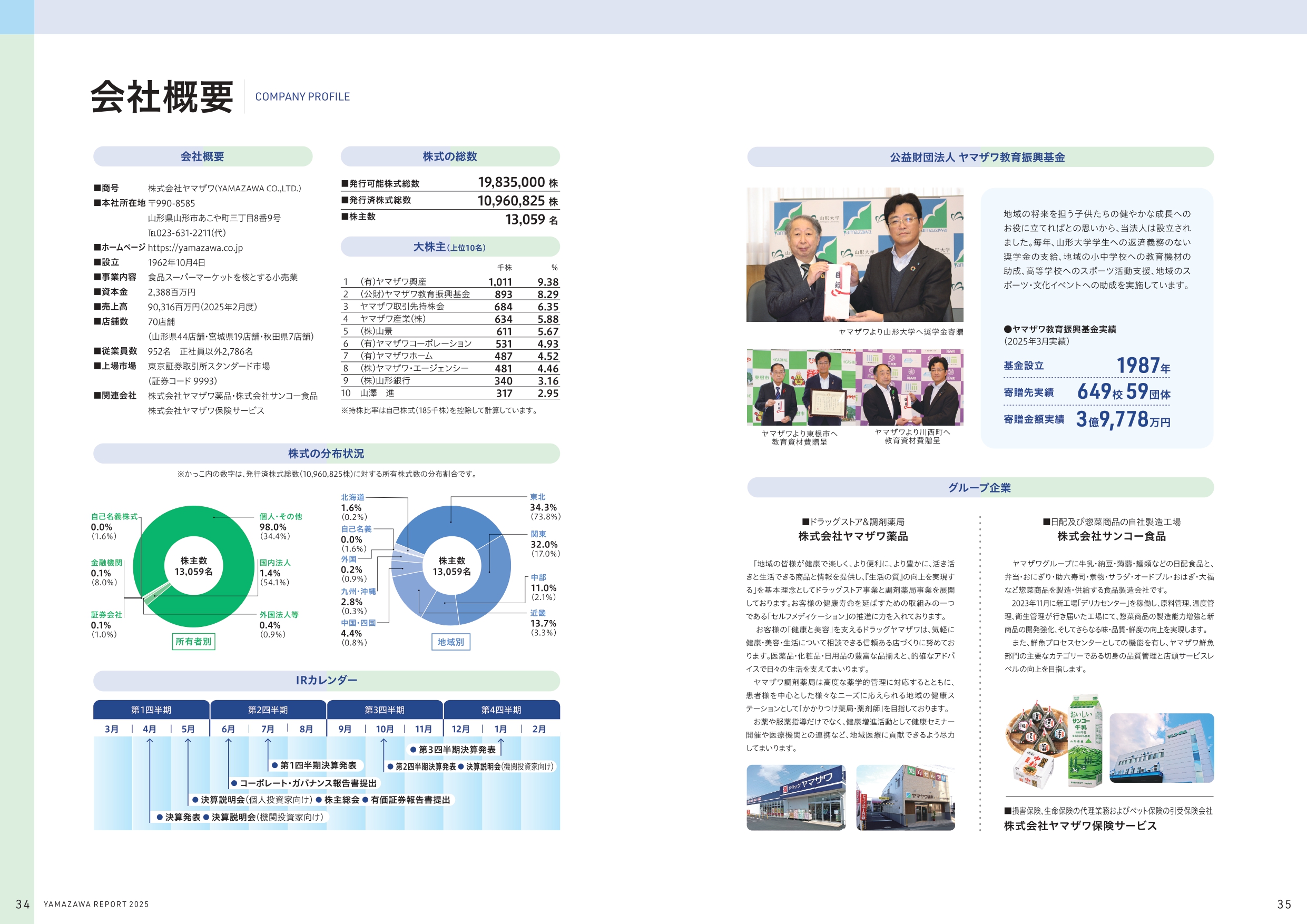Open the サンコー食品 factory building photo

click(x=1162, y=748)
